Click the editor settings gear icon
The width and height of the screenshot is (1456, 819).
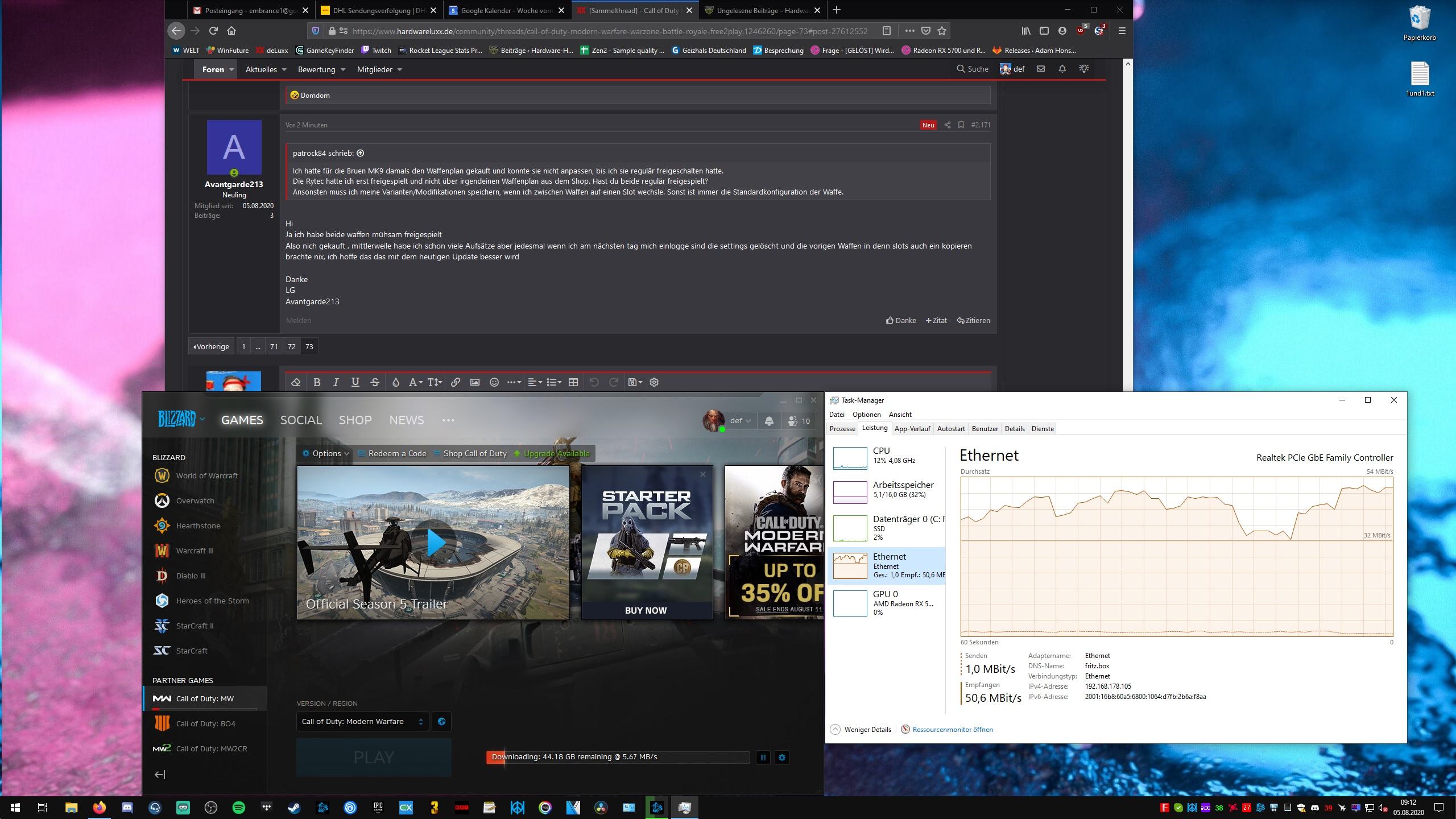coord(654,382)
